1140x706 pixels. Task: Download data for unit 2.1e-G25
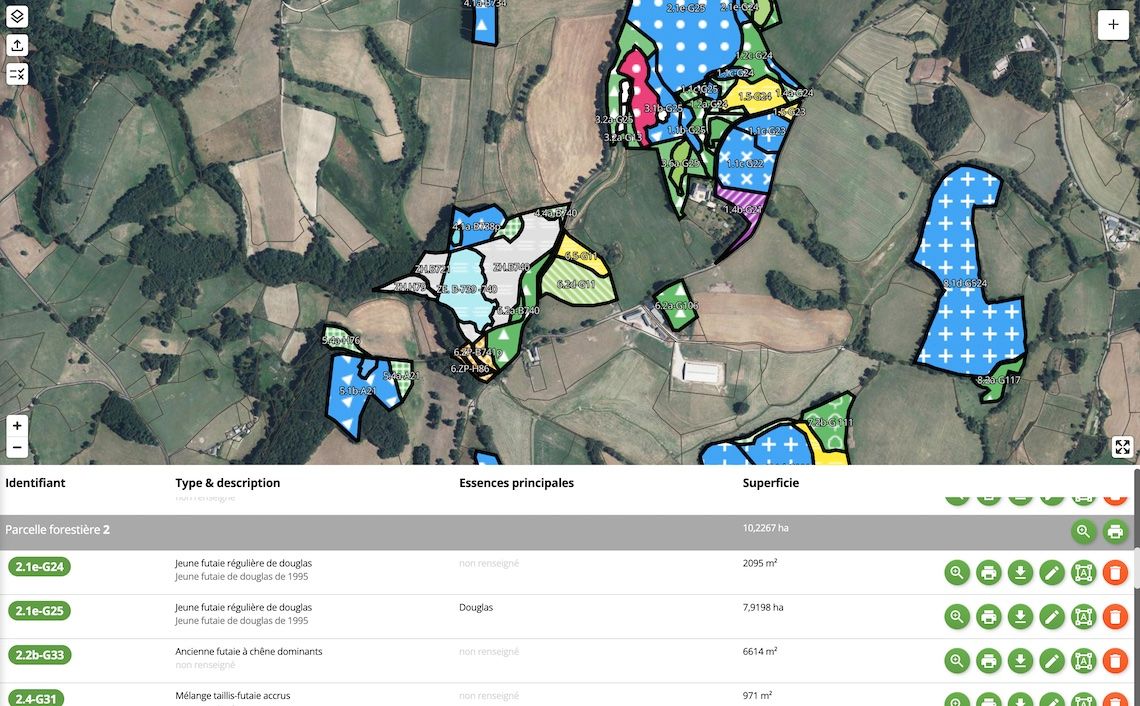(1020, 617)
